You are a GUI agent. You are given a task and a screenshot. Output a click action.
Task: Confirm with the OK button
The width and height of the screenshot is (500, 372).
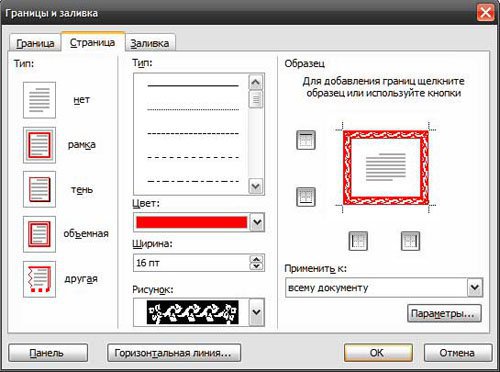pos(378,353)
